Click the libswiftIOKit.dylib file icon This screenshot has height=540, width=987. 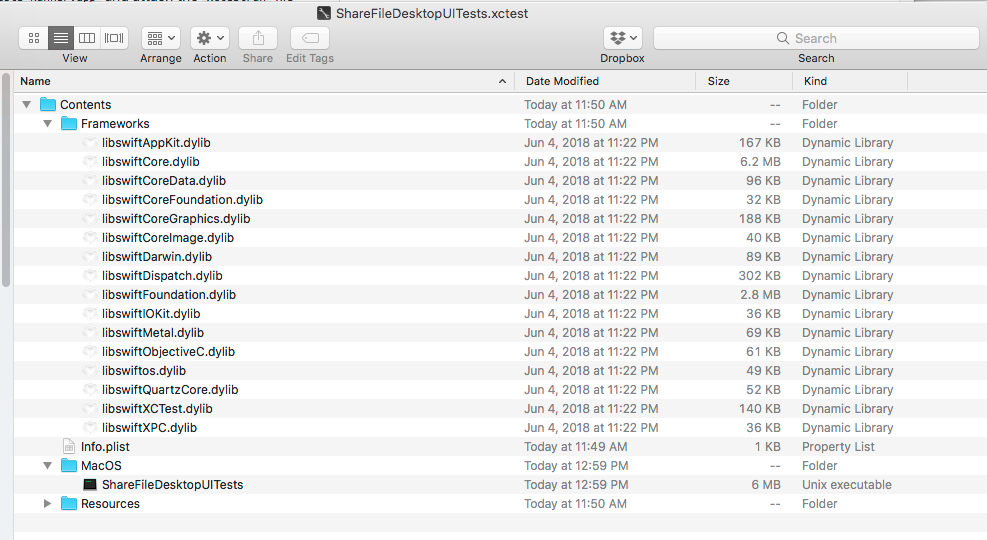[90, 313]
